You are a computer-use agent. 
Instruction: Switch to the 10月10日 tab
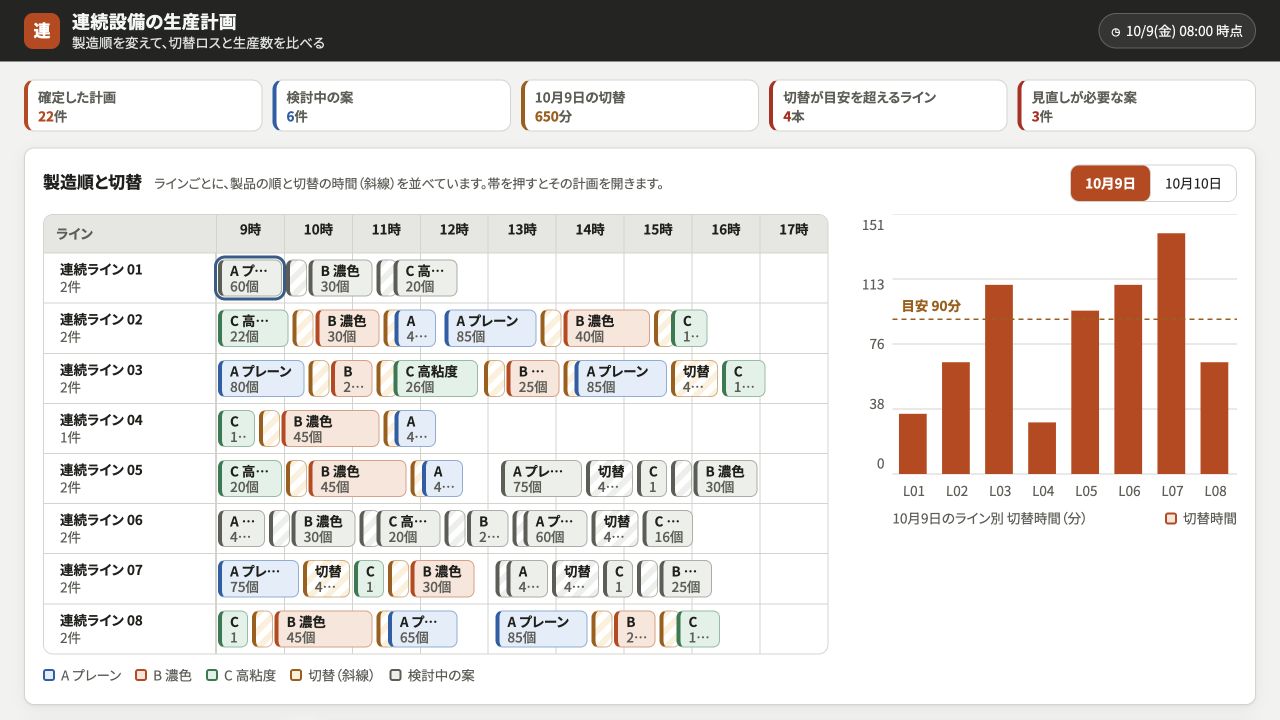tap(1193, 184)
